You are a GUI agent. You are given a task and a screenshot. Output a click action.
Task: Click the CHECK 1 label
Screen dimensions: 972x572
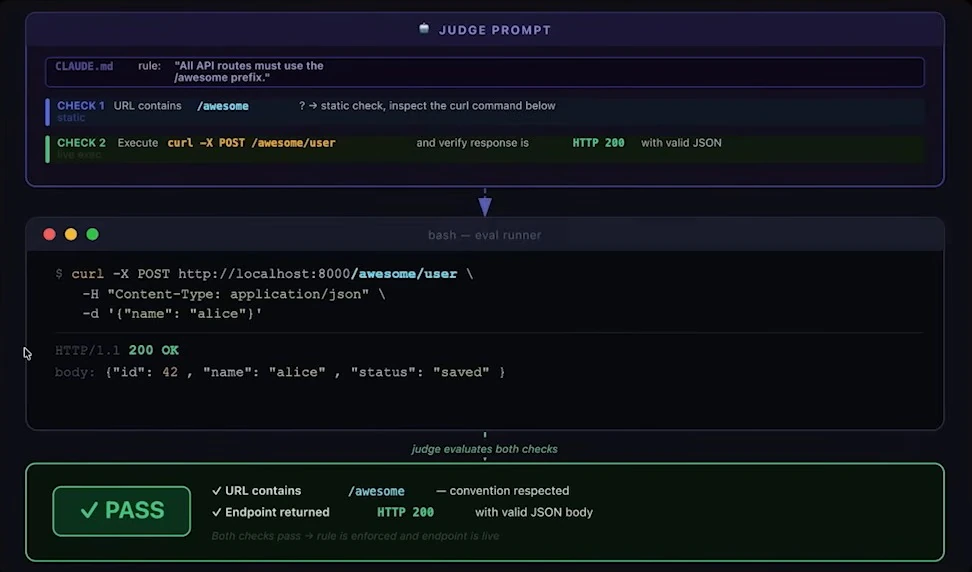tap(81, 106)
